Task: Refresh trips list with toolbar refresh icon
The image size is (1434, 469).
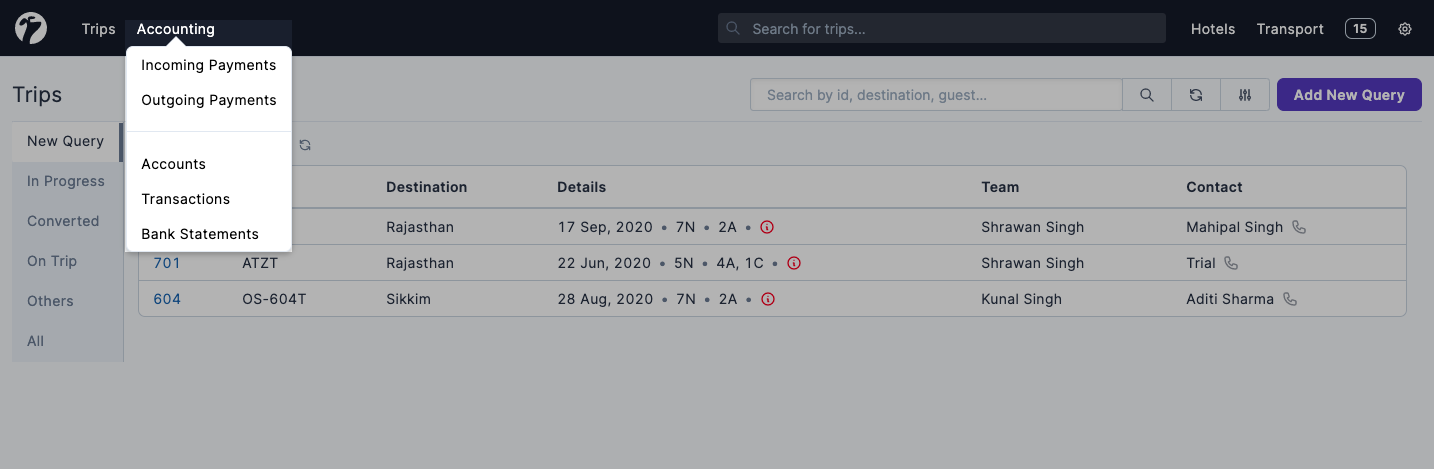Action: point(1196,95)
